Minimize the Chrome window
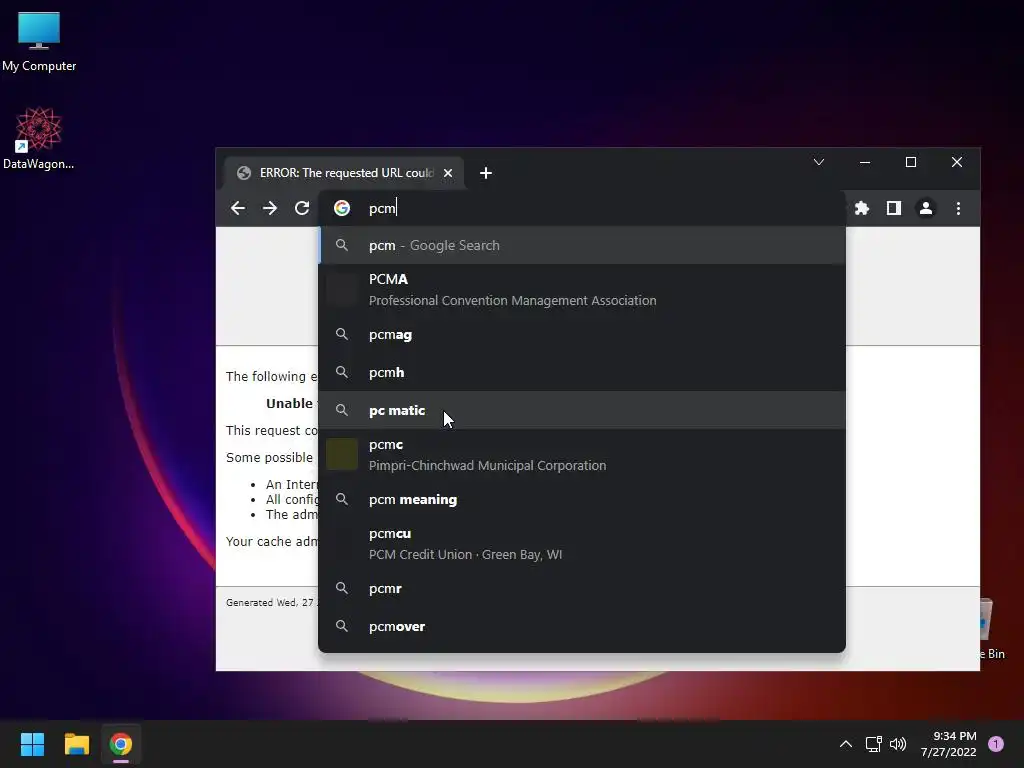The height and width of the screenshot is (768, 1024). coord(865,162)
